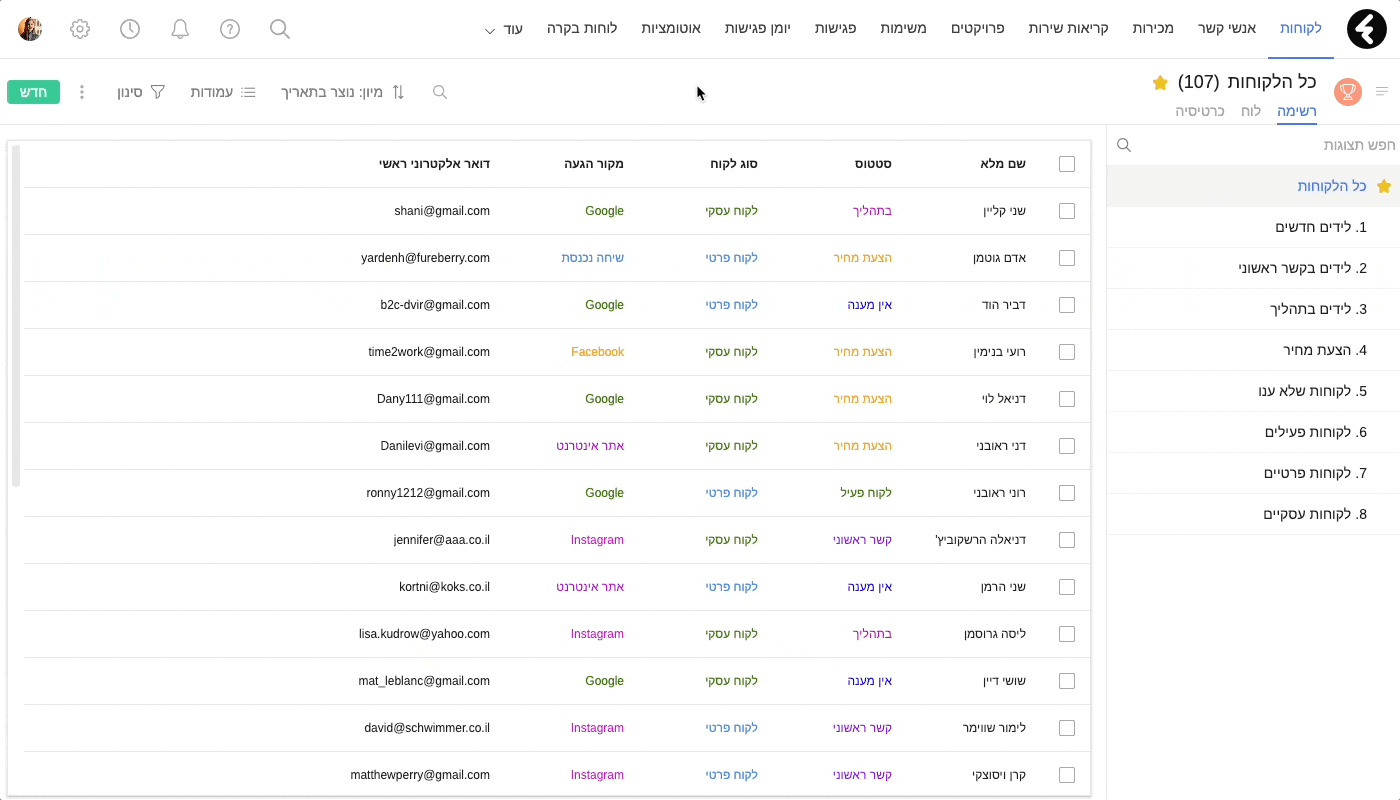This screenshot has height=800, width=1400.
Task: Click the שם מלא column header
Action: [x=1001, y=164]
